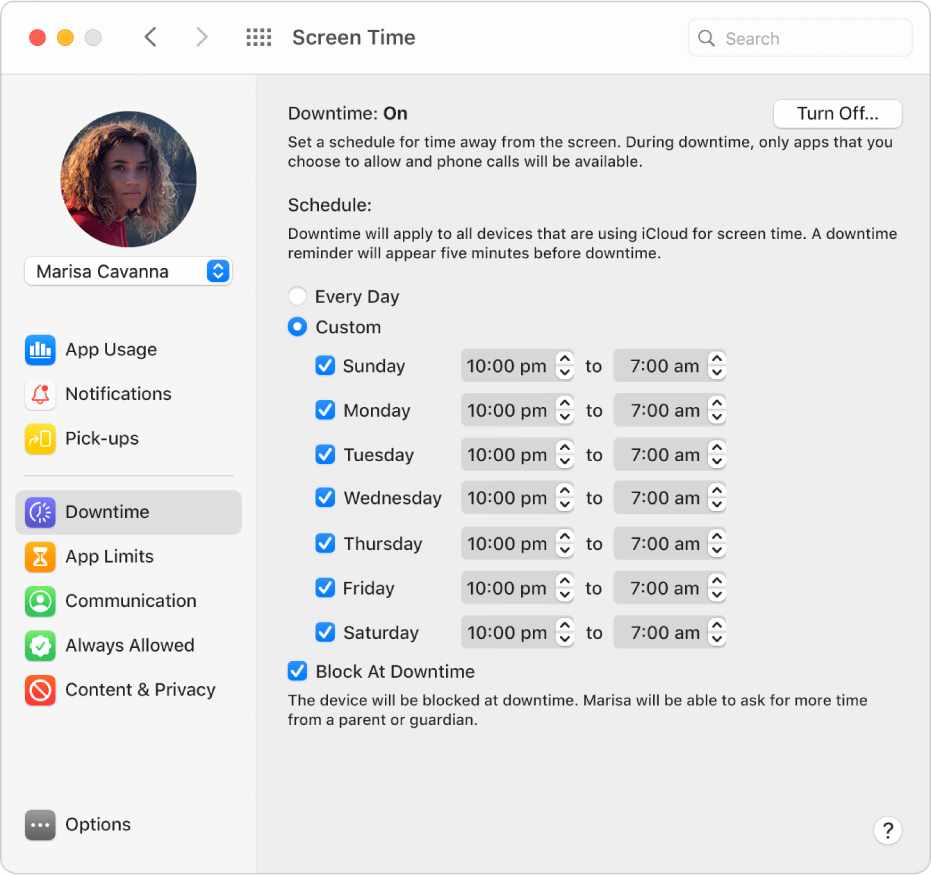Adjust Friday end time stepper arrows
The width and height of the screenshot is (931, 875).
click(x=716, y=588)
